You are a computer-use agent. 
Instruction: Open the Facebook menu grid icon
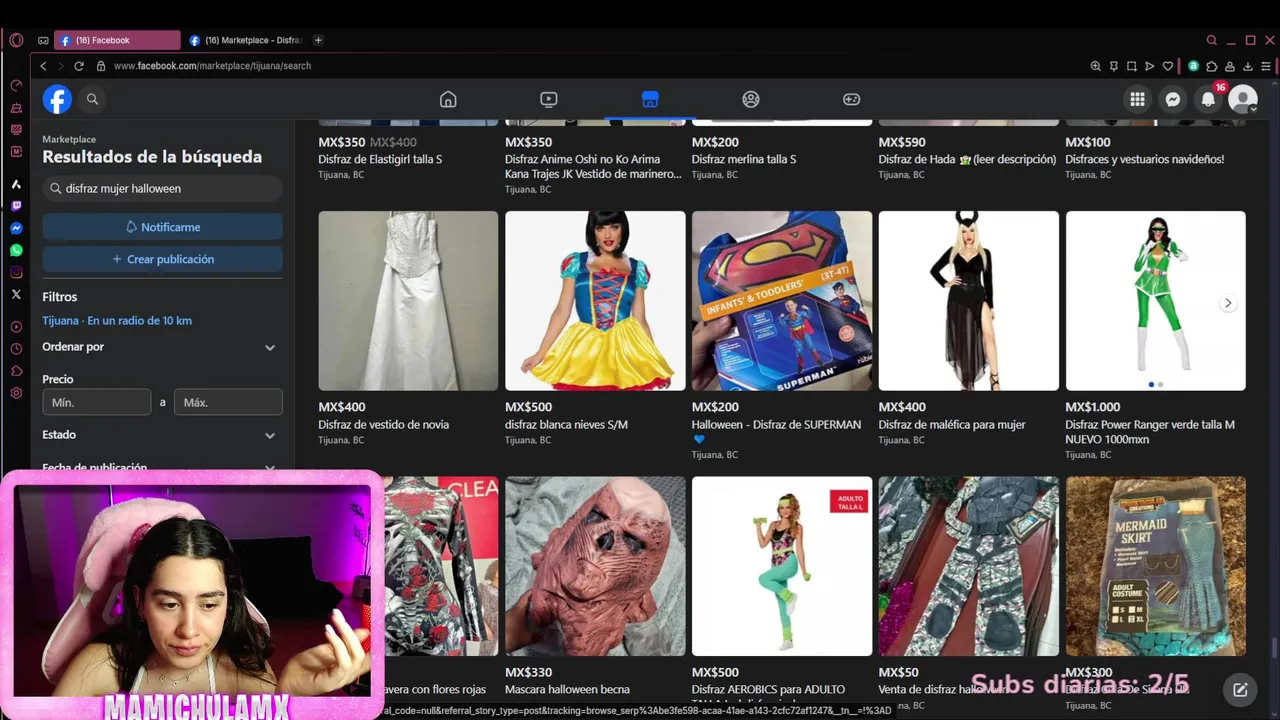pos(1137,99)
